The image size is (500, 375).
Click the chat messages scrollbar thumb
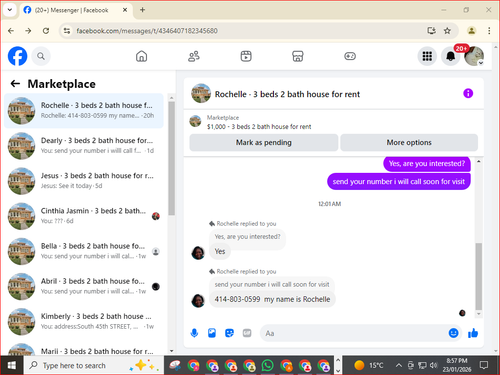479,276
